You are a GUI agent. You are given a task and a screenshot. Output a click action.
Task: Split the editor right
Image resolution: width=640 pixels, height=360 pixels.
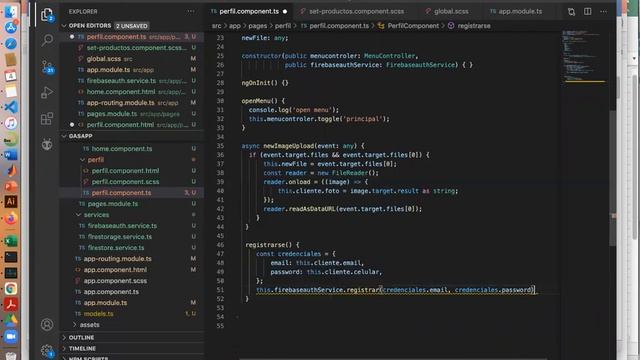(587, 11)
